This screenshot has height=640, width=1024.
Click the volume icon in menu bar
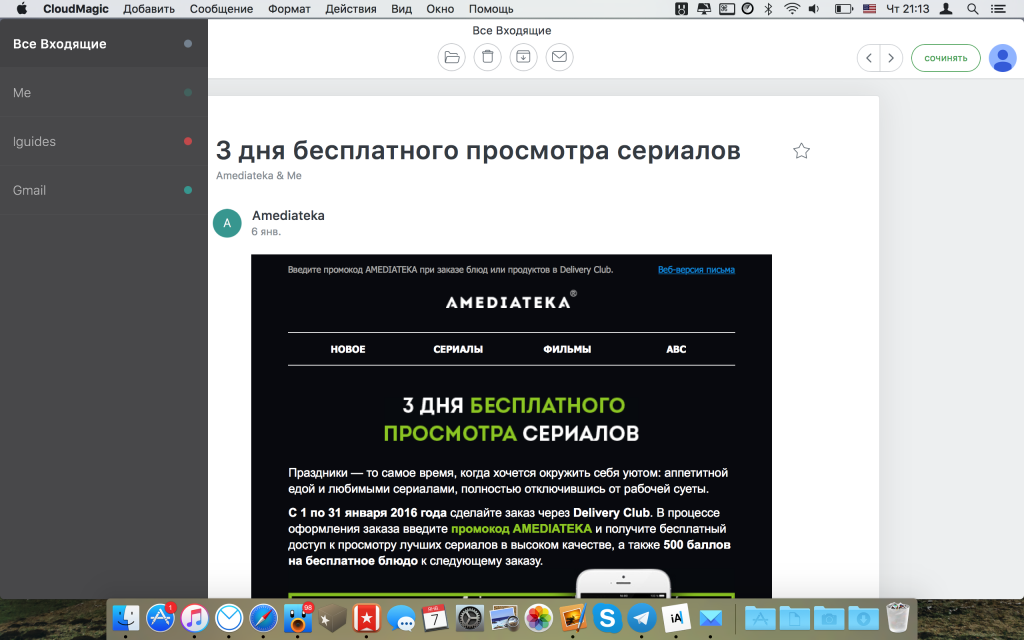point(814,9)
